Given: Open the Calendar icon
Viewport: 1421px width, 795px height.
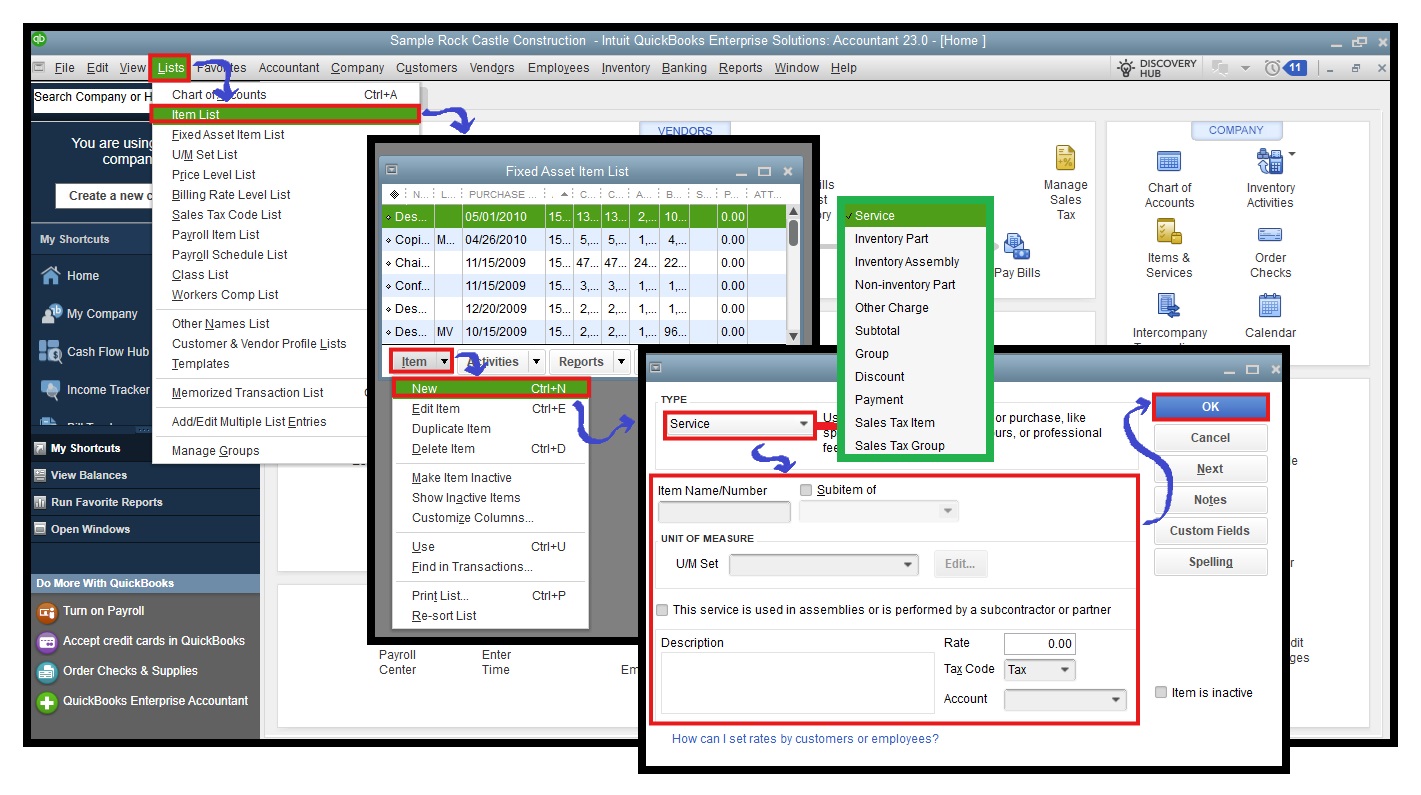Looking at the screenshot, I should [x=1270, y=304].
